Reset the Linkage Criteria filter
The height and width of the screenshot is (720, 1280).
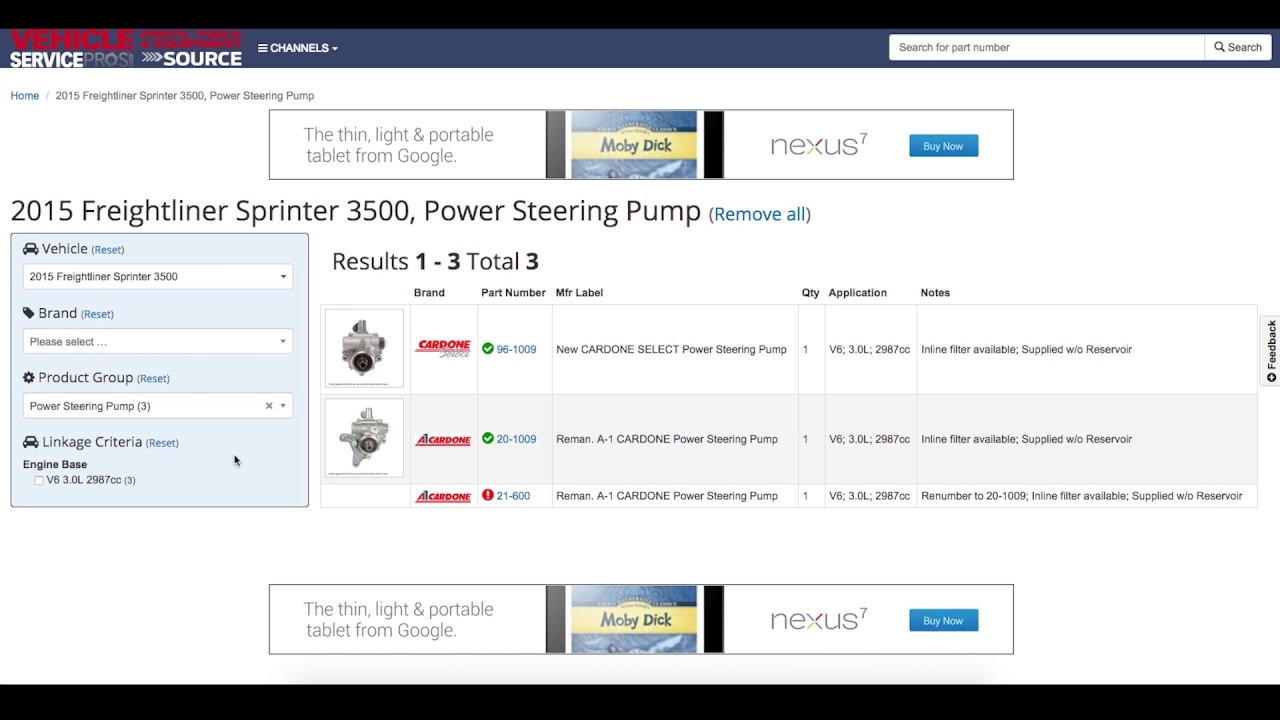click(162, 443)
